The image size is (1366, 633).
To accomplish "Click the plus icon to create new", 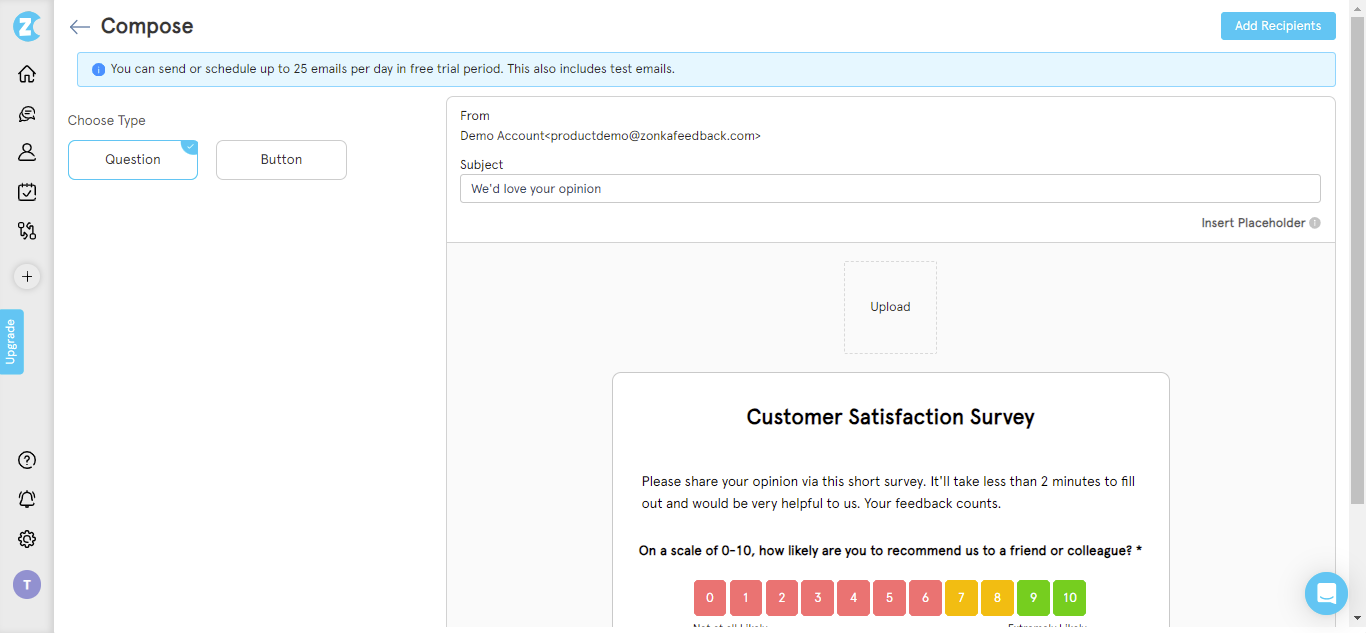I will click(26, 276).
